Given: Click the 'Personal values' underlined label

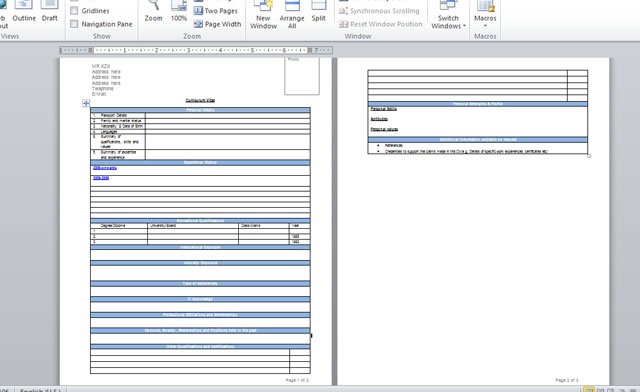Looking at the screenshot, I should pos(384,129).
